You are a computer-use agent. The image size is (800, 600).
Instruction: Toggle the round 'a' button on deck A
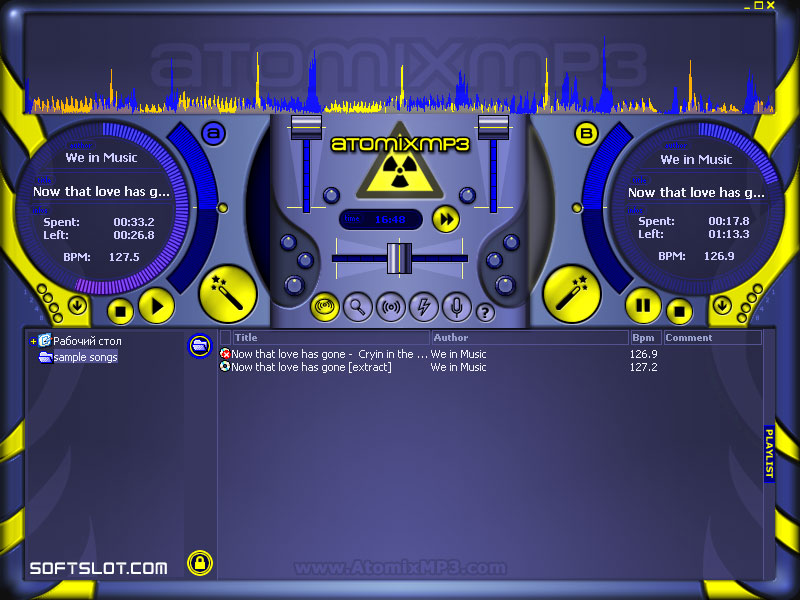coord(213,134)
